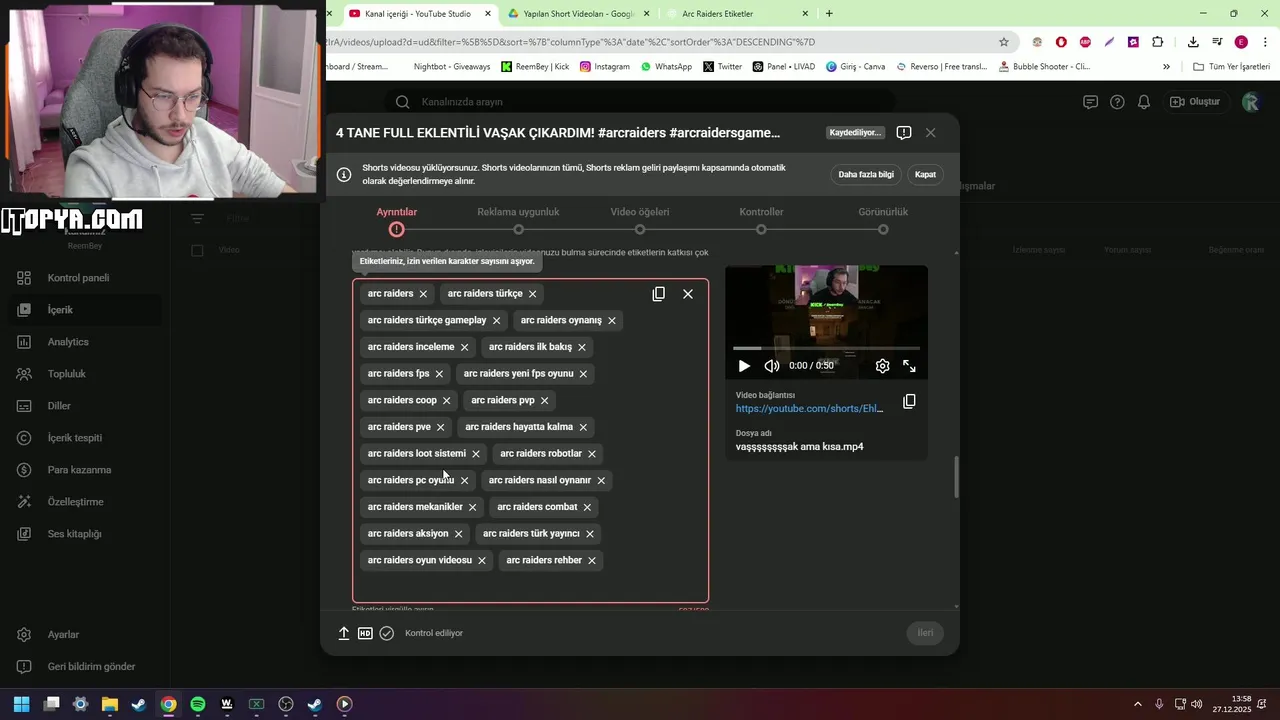This screenshot has height=720, width=1280.
Task: Go to the 'Video öğeleri' step
Action: 640,220
